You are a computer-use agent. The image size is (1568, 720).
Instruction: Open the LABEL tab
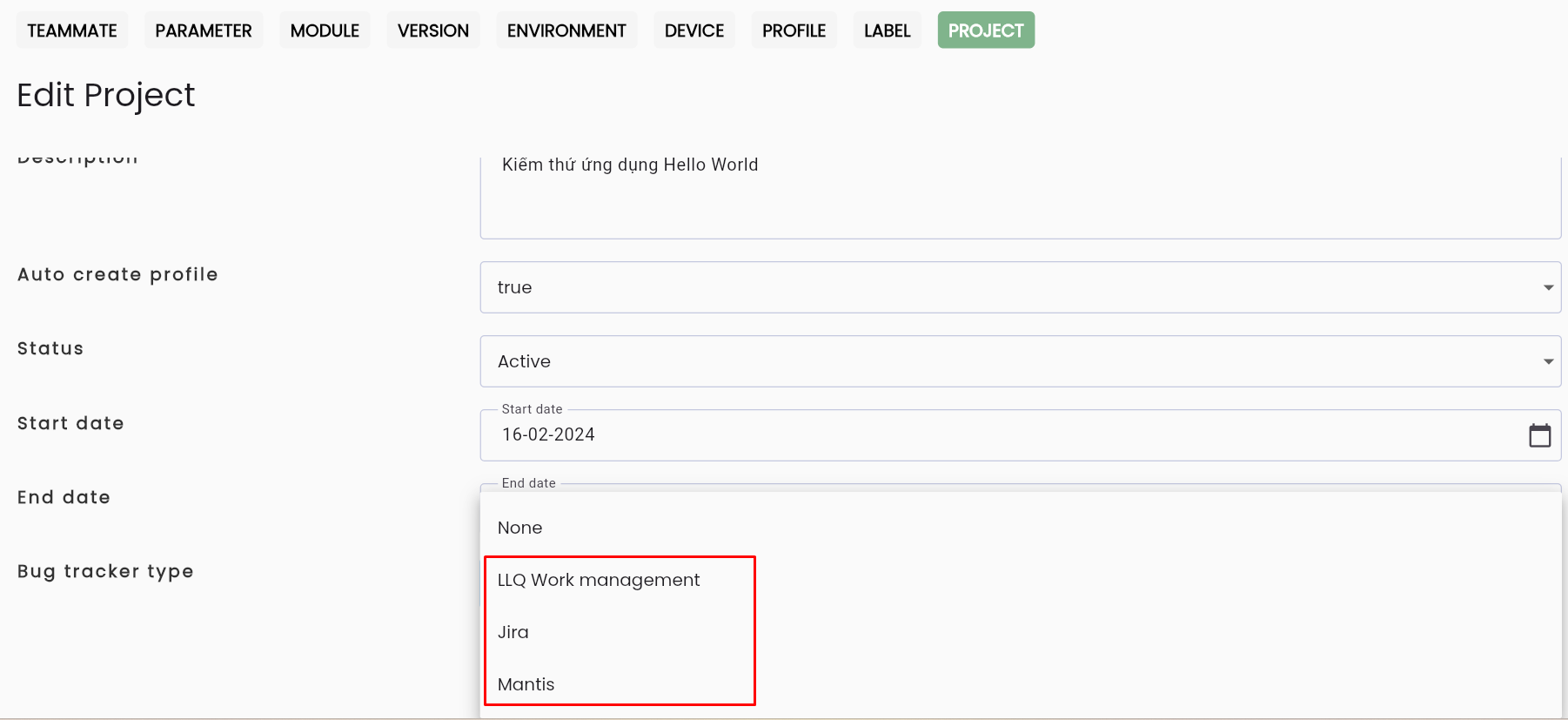pos(887,30)
